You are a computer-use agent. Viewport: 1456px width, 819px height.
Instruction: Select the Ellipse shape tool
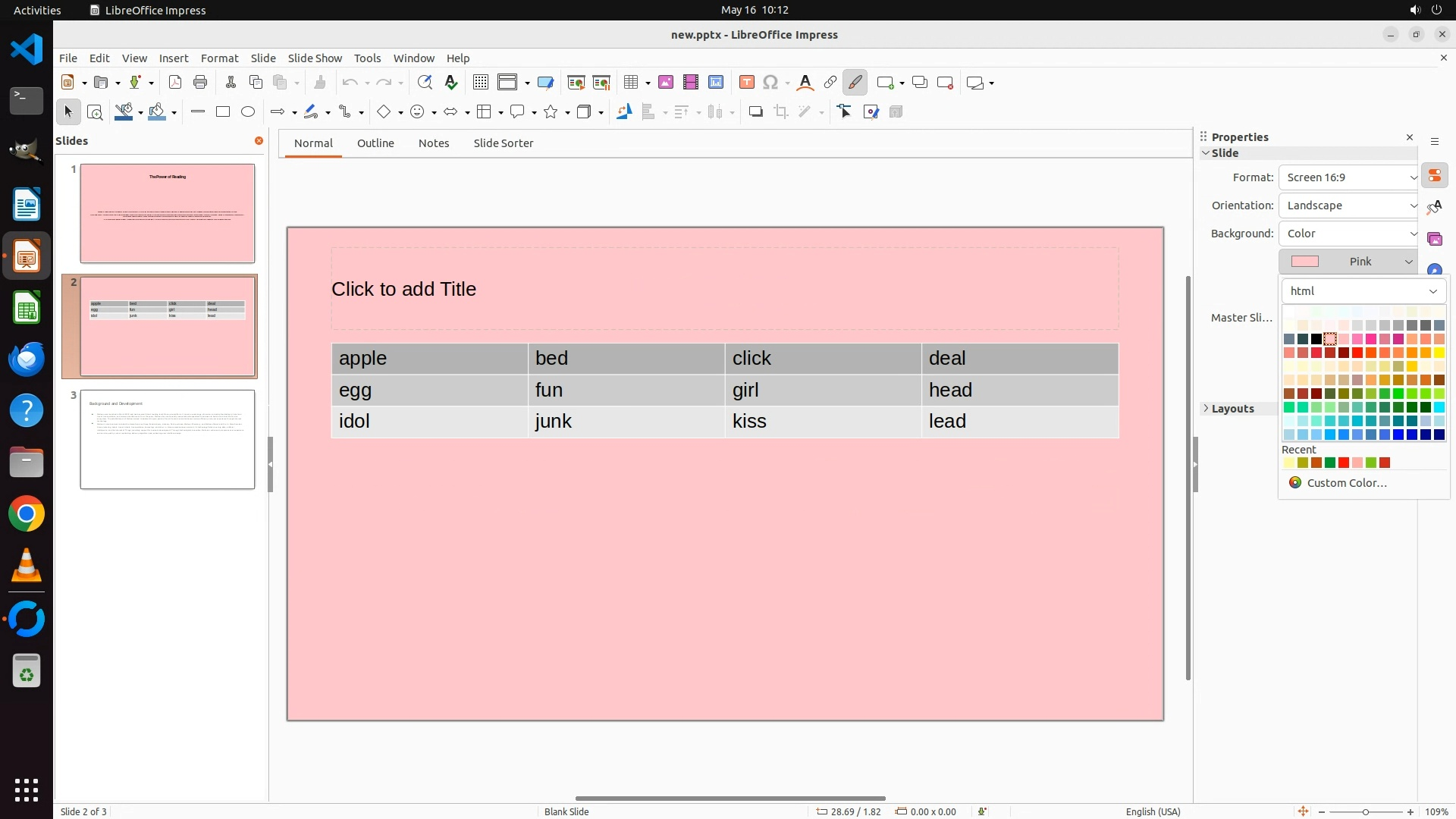[x=248, y=112]
